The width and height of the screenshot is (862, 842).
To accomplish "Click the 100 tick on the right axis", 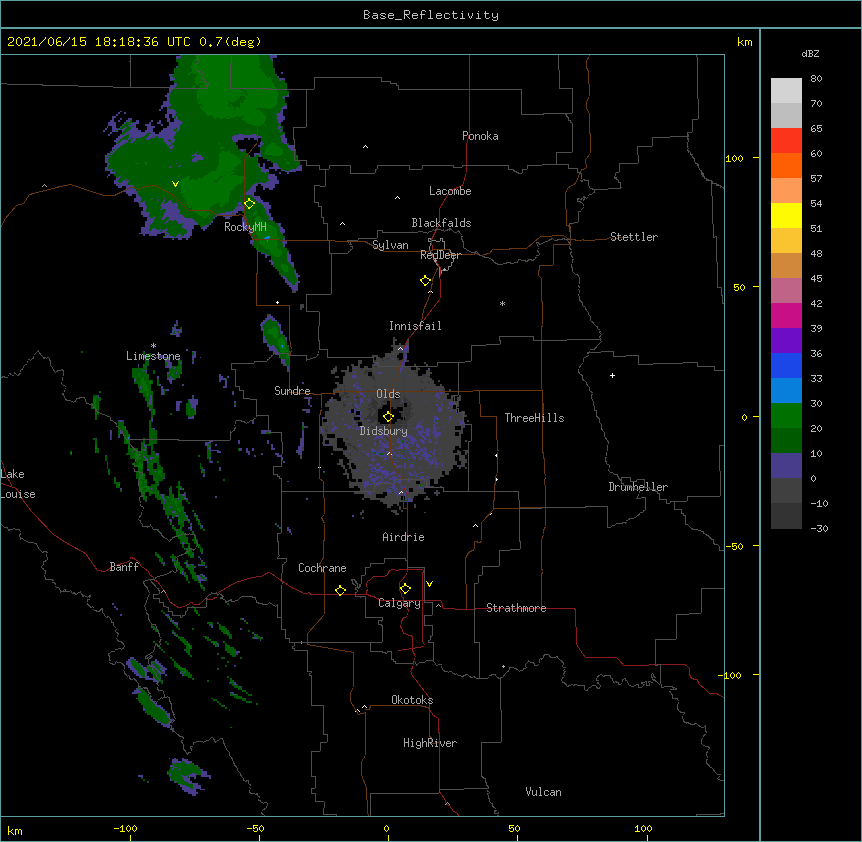I will 734,159.
